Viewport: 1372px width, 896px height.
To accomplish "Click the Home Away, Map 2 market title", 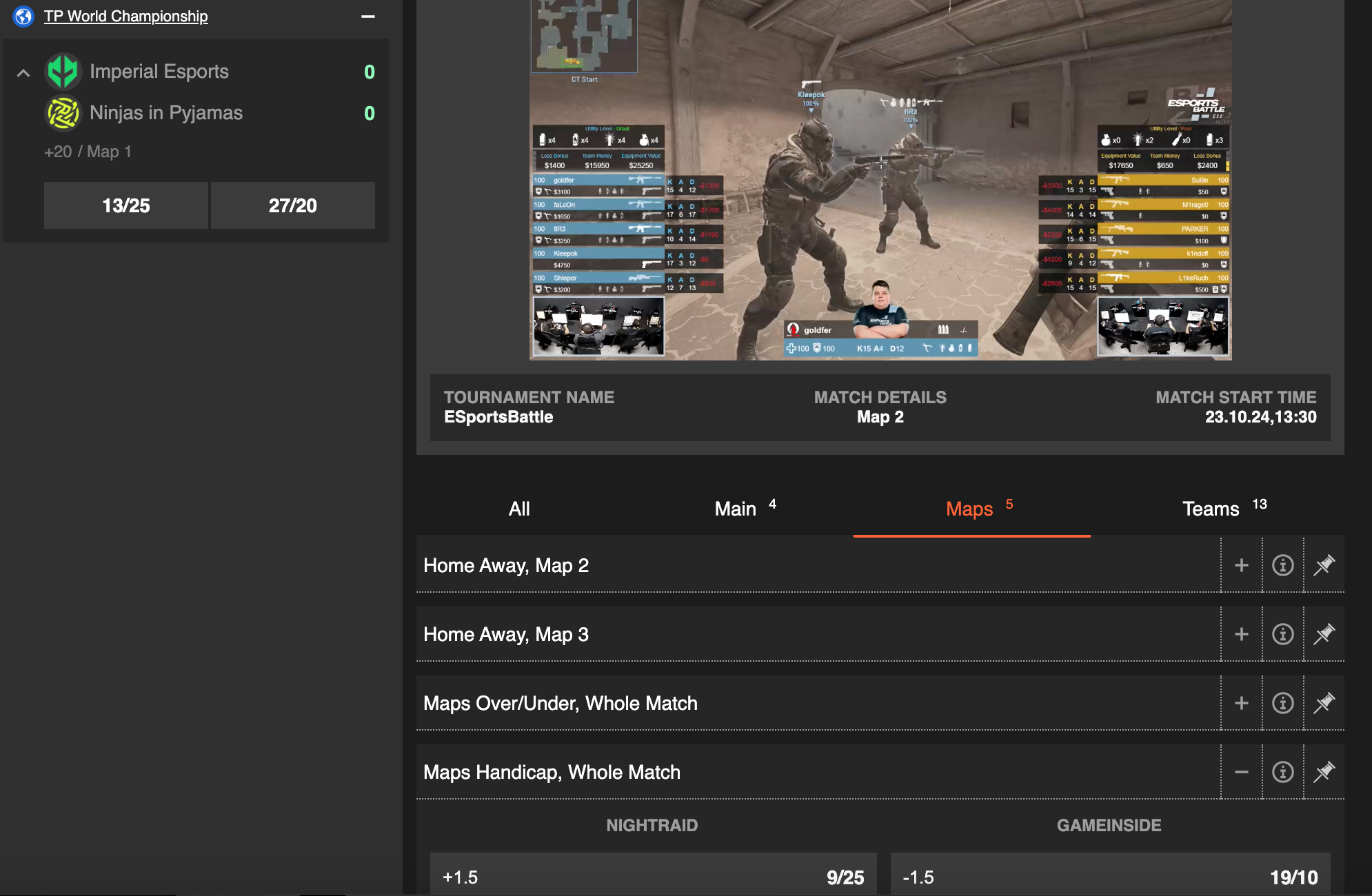I will coord(506,565).
